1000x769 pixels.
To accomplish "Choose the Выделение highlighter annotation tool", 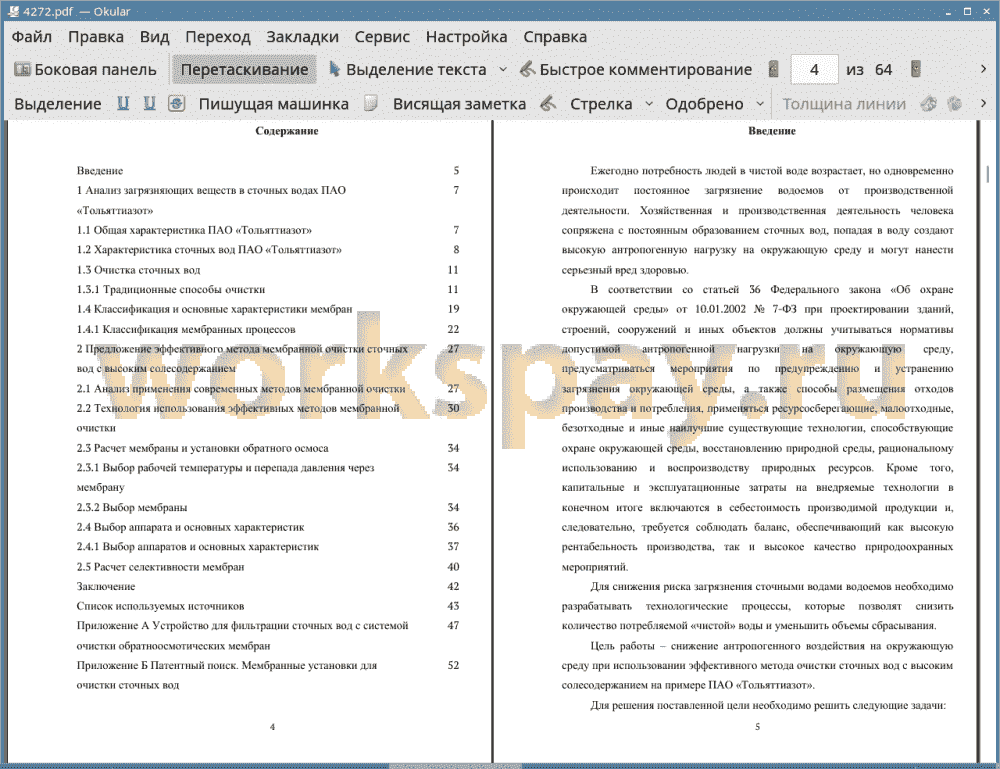I will tap(57, 104).
